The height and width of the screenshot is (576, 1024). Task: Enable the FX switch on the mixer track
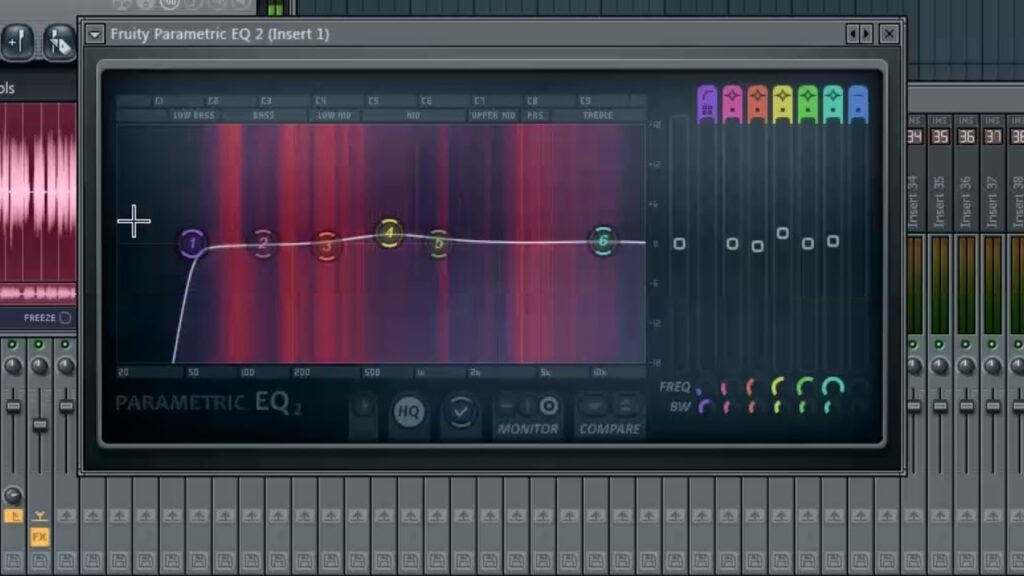point(40,537)
